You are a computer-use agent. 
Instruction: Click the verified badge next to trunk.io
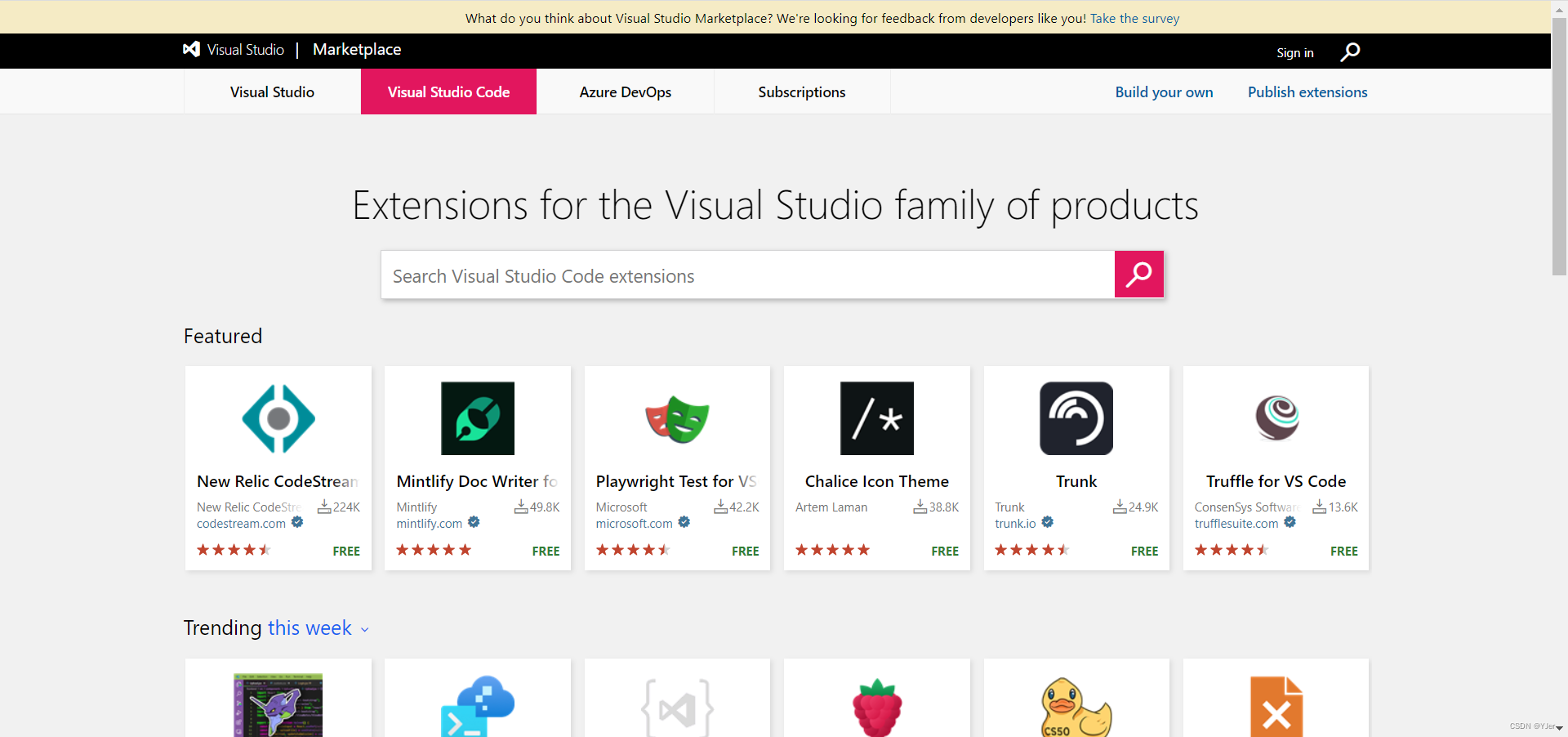click(x=1047, y=522)
